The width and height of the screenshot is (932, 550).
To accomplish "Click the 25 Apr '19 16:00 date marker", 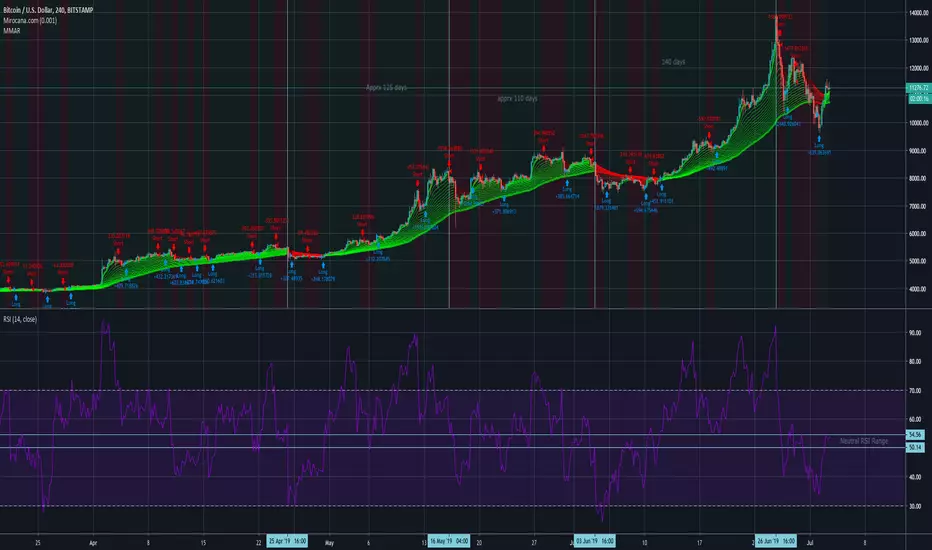I will [287, 541].
